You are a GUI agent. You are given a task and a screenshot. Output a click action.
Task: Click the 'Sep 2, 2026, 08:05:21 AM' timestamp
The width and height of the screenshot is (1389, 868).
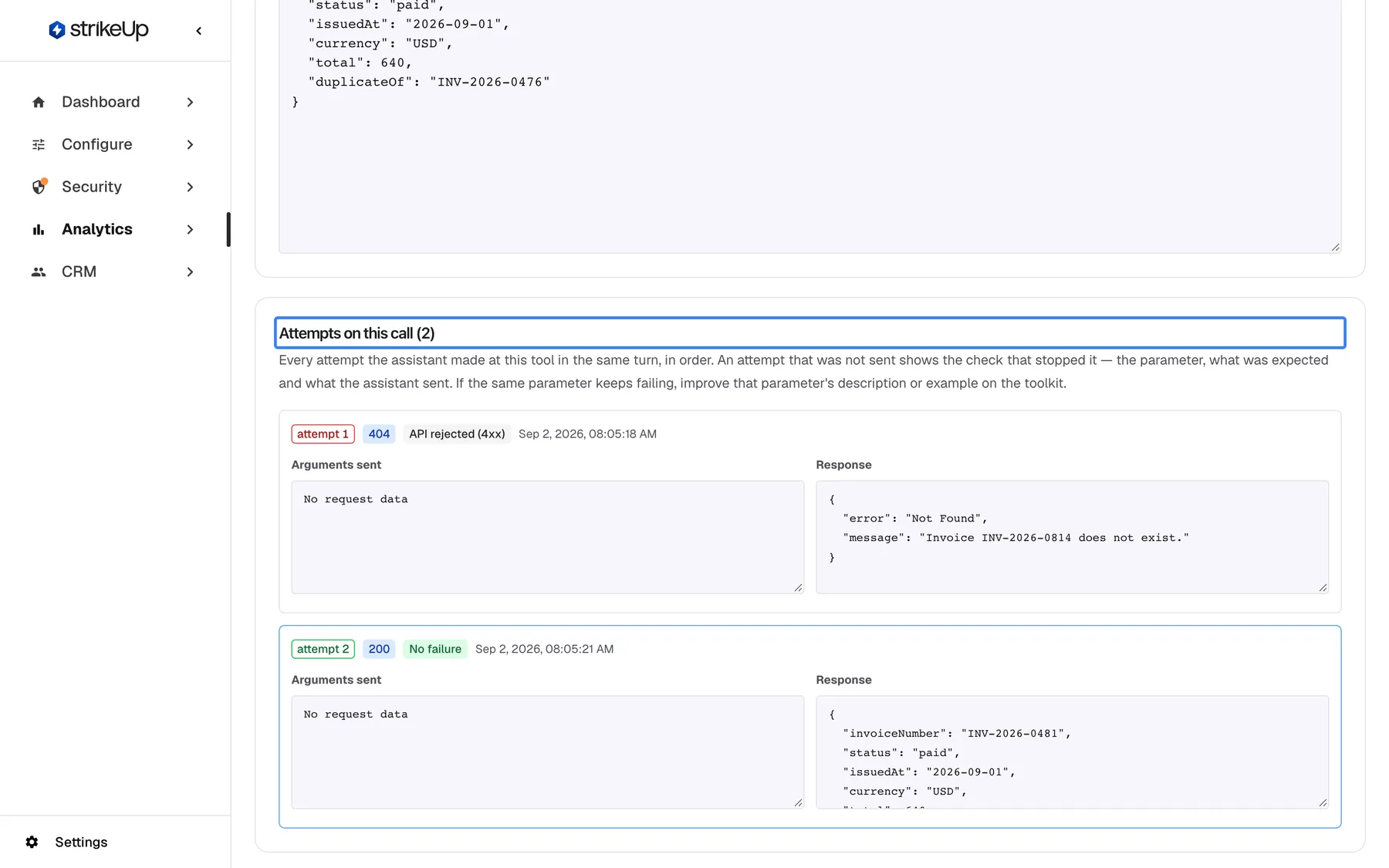pyautogui.click(x=544, y=649)
